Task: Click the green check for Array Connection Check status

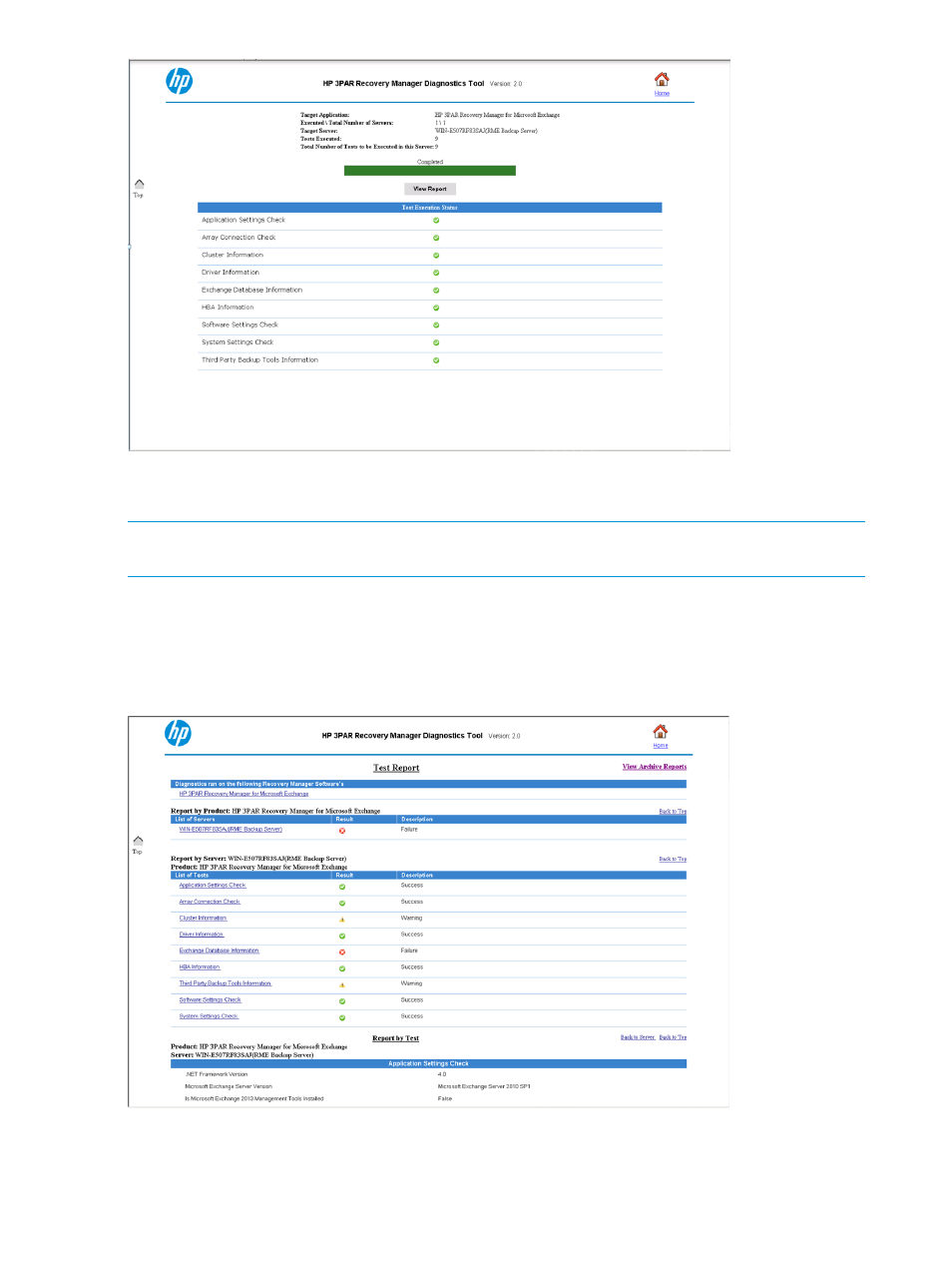Action: click(436, 238)
